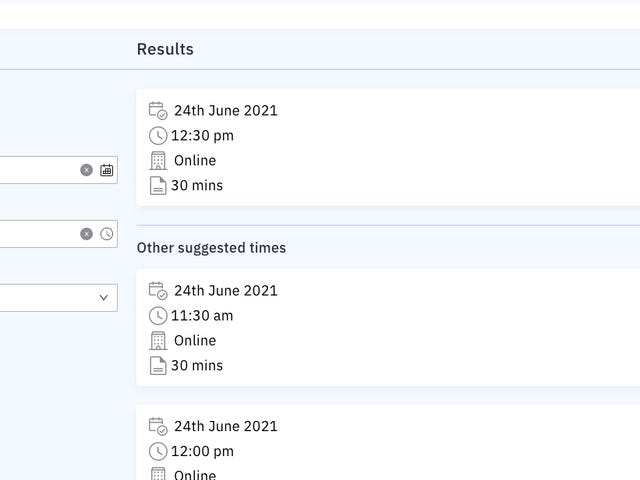The height and width of the screenshot is (480, 640).
Task: Click the calendar icon in 12:00 pm card
Action: click(157, 426)
